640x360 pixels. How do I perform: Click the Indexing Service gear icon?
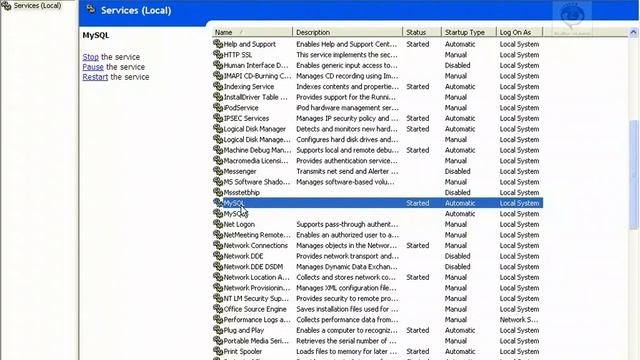218,86
